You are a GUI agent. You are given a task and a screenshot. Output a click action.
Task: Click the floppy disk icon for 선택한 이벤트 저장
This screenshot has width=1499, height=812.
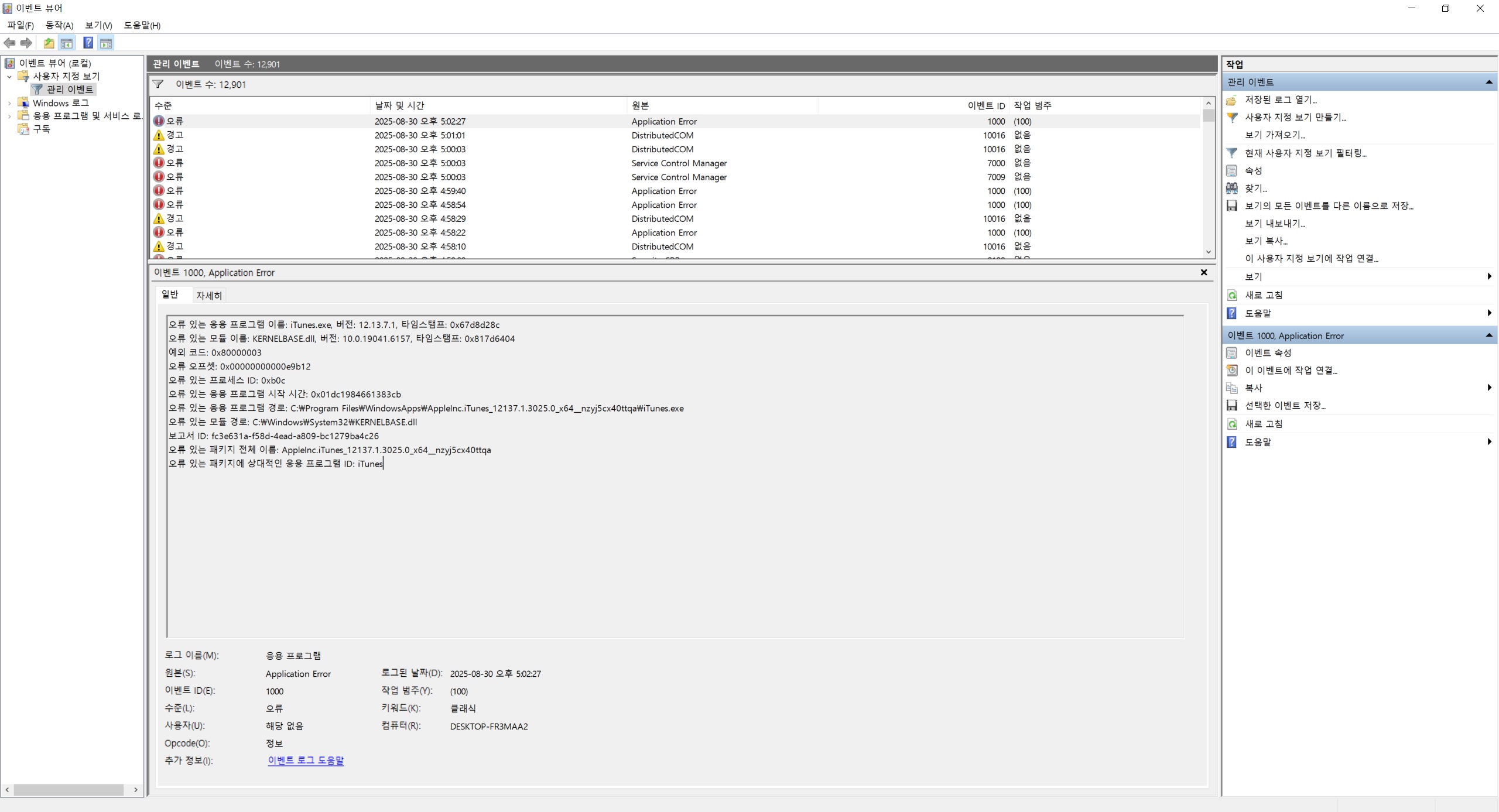(1232, 406)
